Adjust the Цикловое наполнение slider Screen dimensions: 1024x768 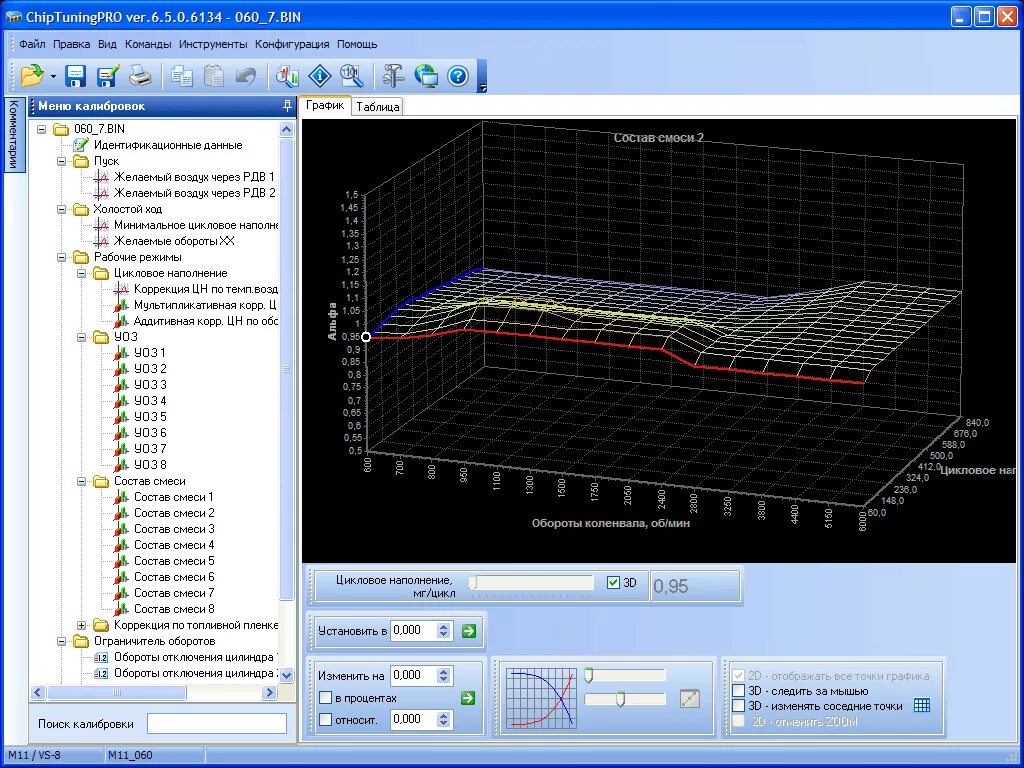(x=531, y=583)
